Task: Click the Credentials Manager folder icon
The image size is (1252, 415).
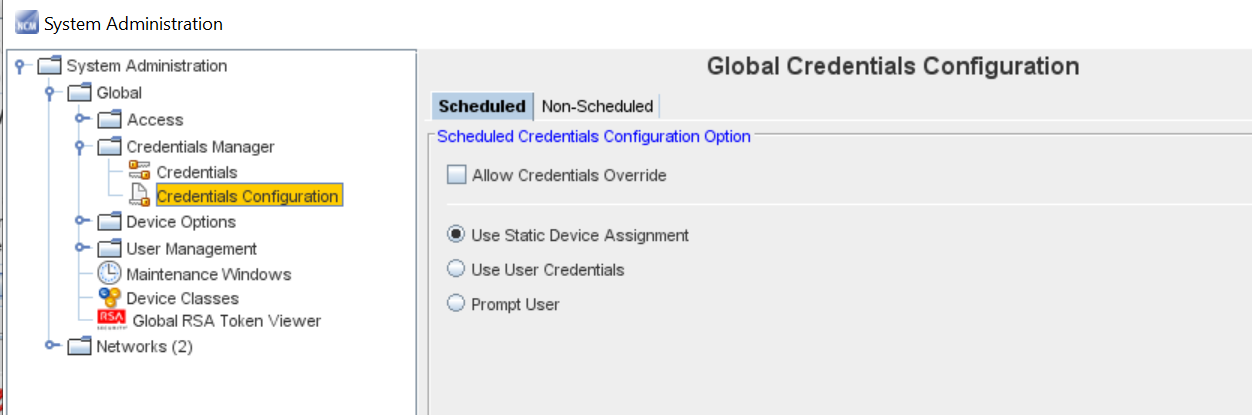Action: click(x=109, y=147)
